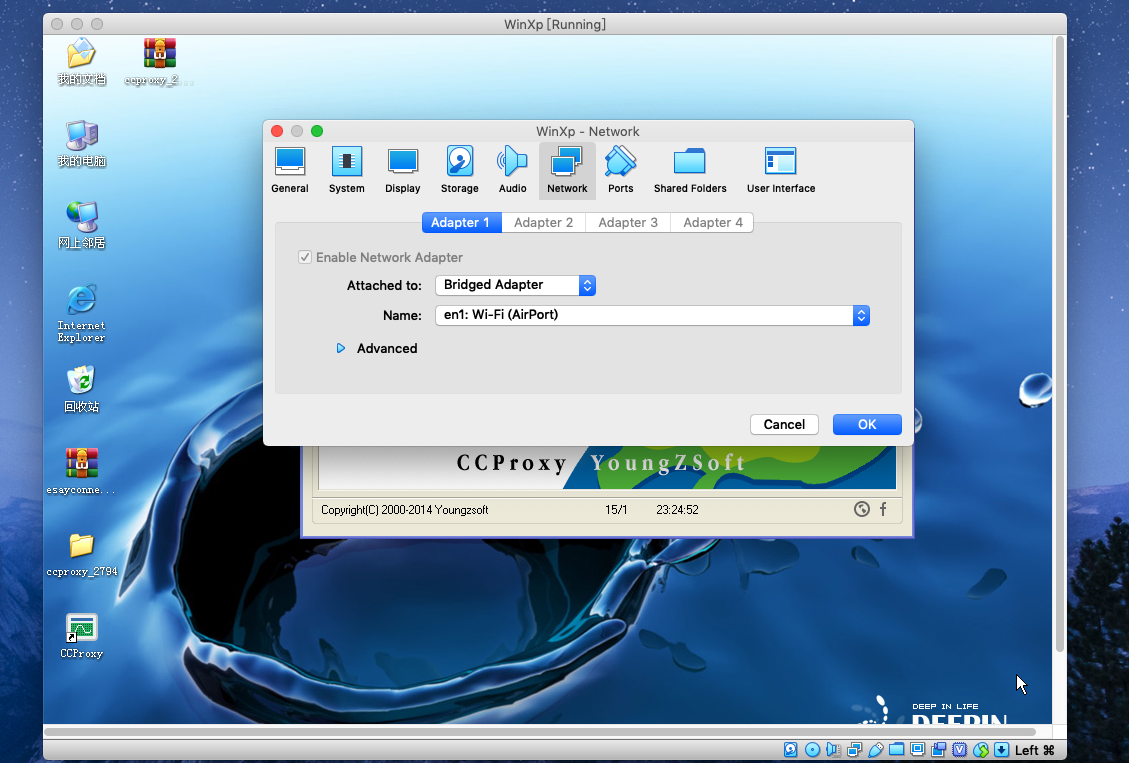1129x763 pixels.
Task: Open User Interface settings
Action: pos(780,170)
